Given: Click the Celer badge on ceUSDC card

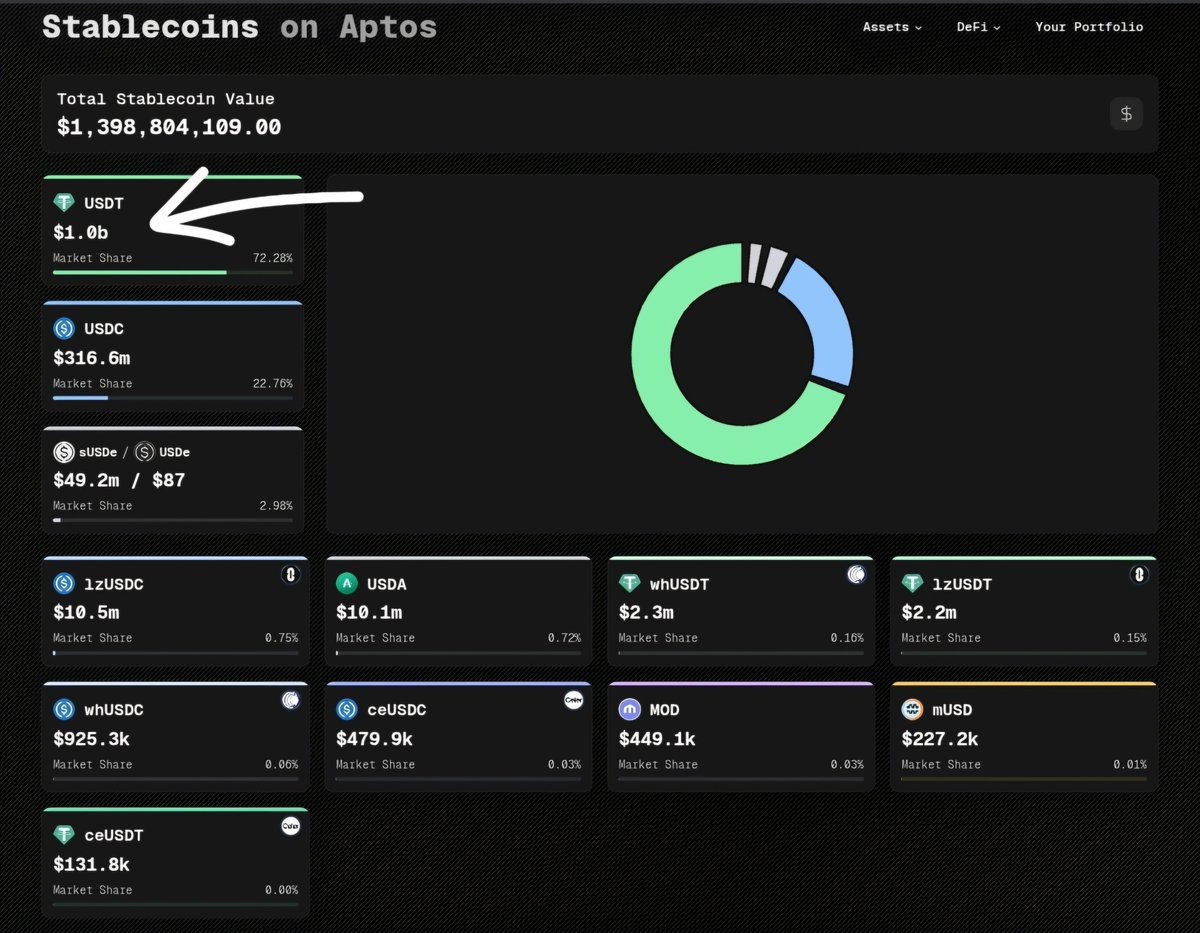Looking at the screenshot, I should [x=573, y=700].
